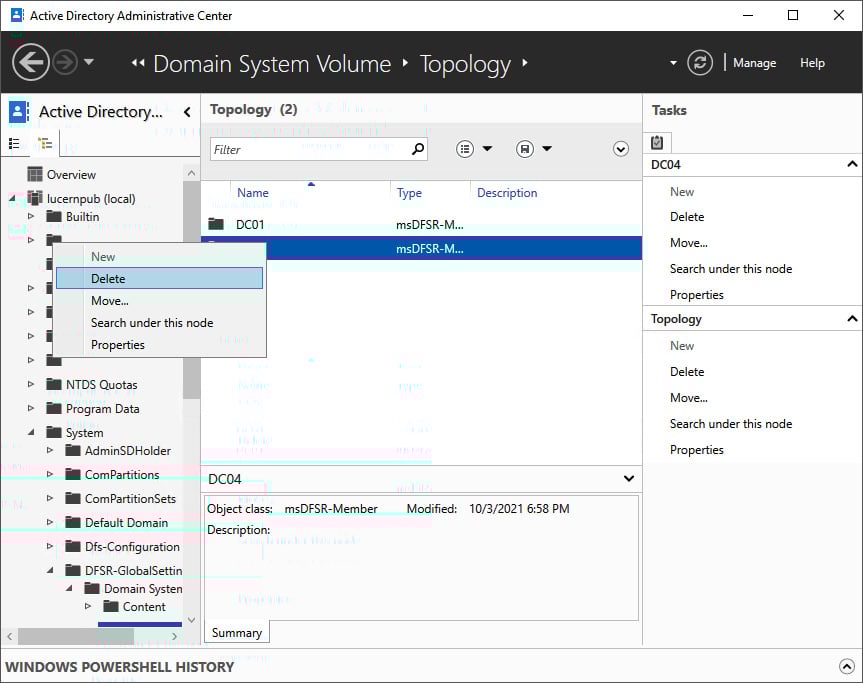The height and width of the screenshot is (683, 863).
Task: Expand the Windows PowerShell History panel
Action: coord(846,666)
